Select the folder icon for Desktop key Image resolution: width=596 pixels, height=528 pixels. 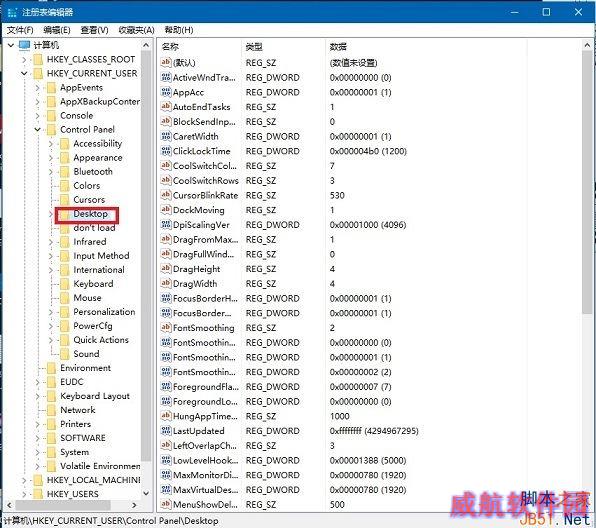(x=65, y=214)
